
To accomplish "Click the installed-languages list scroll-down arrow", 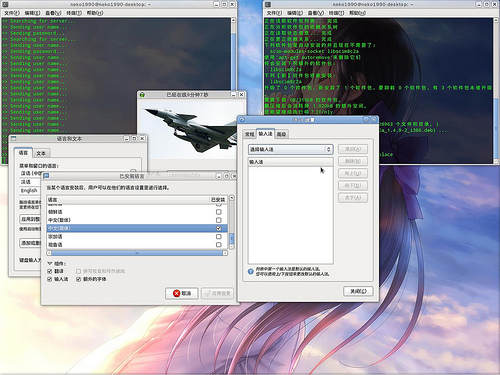I will [232, 247].
